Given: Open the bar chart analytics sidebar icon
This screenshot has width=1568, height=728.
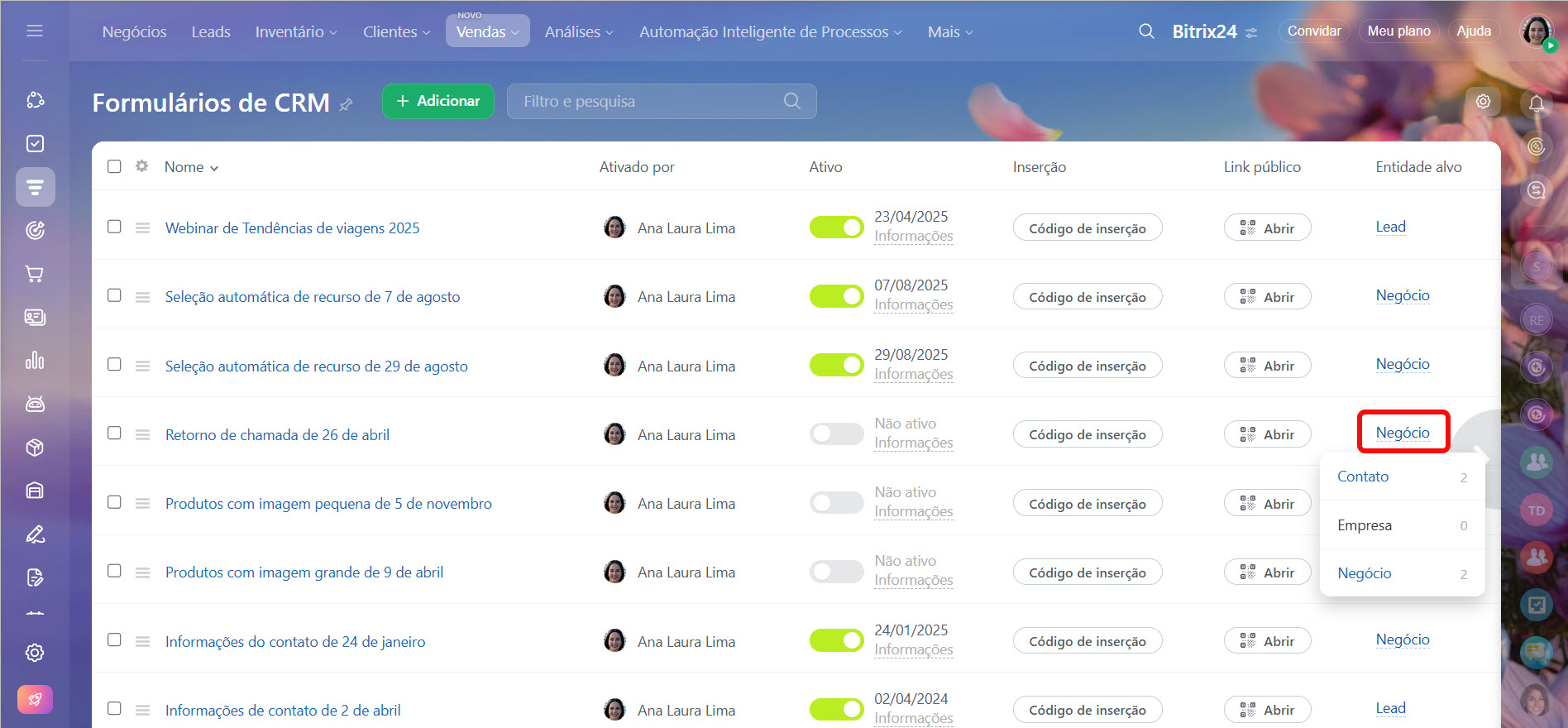Looking at the screenshot, I should 35,361.
